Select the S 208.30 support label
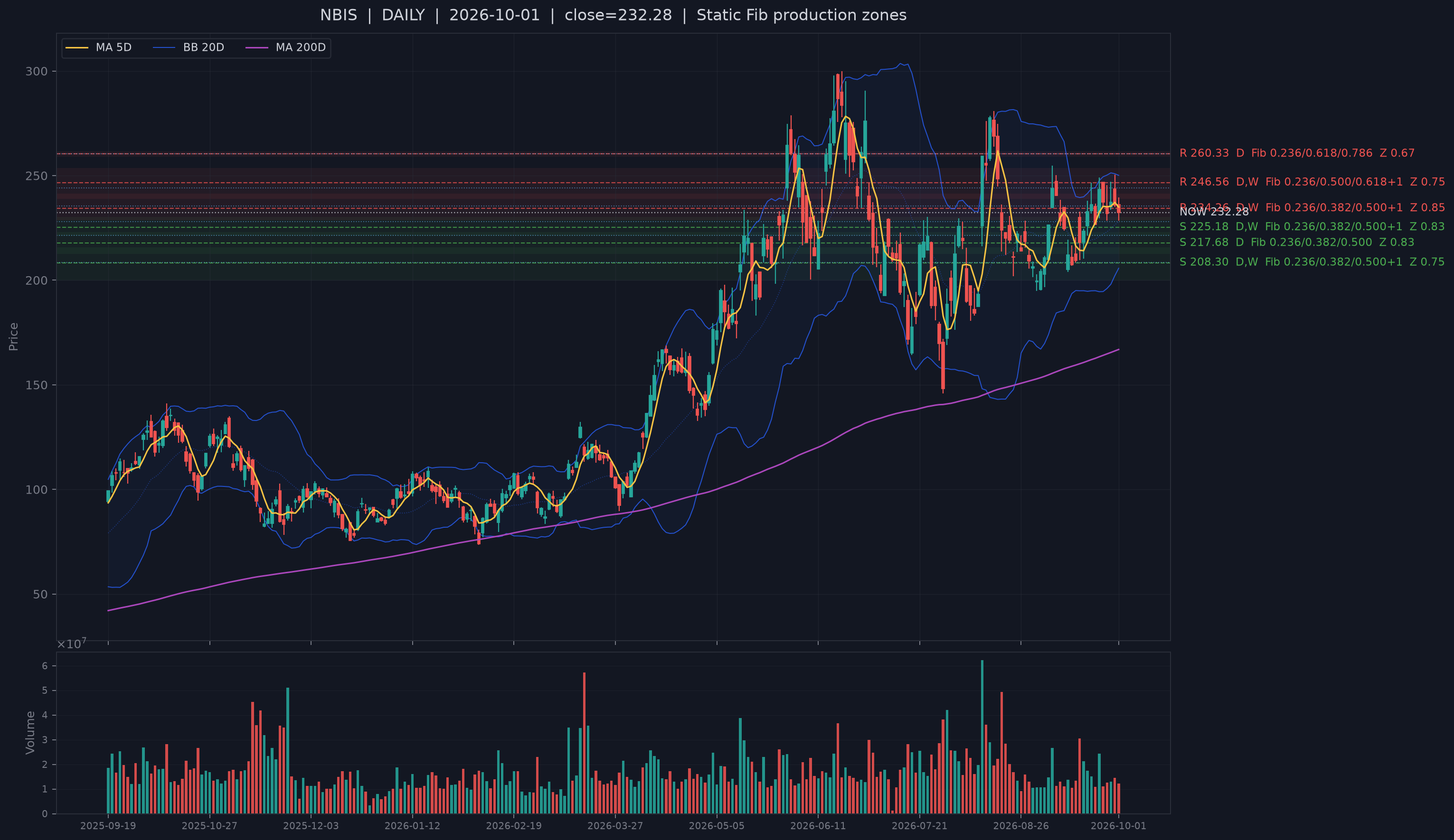This screenshot has height=840, width=1454. click(1312, 262)
